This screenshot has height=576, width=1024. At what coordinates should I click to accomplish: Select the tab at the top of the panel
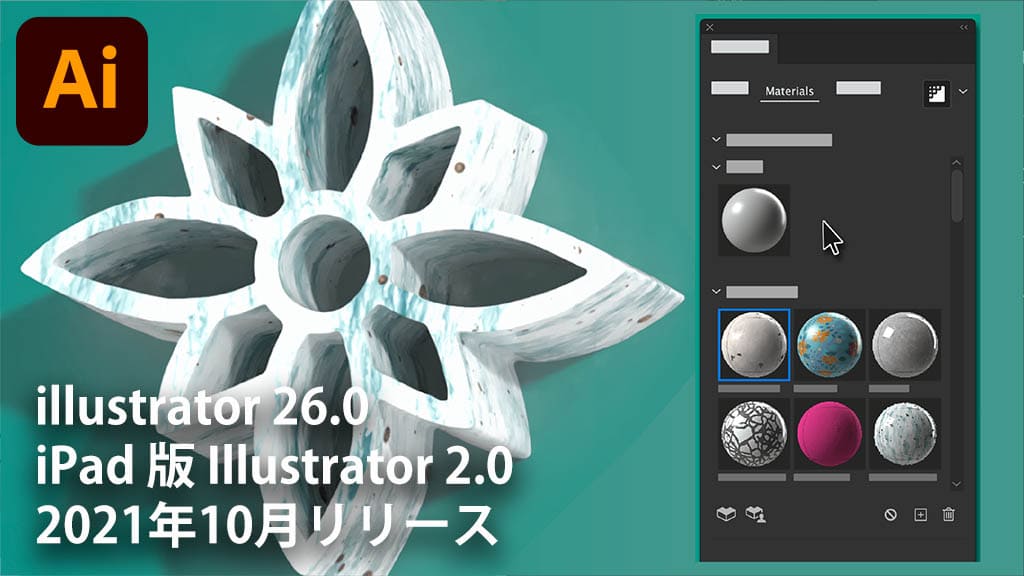[740, 46]
